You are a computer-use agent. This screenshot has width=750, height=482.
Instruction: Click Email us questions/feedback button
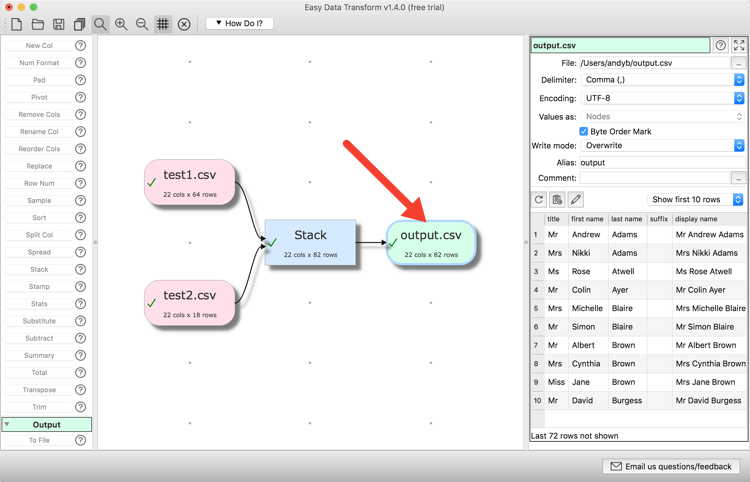[672, 466]
